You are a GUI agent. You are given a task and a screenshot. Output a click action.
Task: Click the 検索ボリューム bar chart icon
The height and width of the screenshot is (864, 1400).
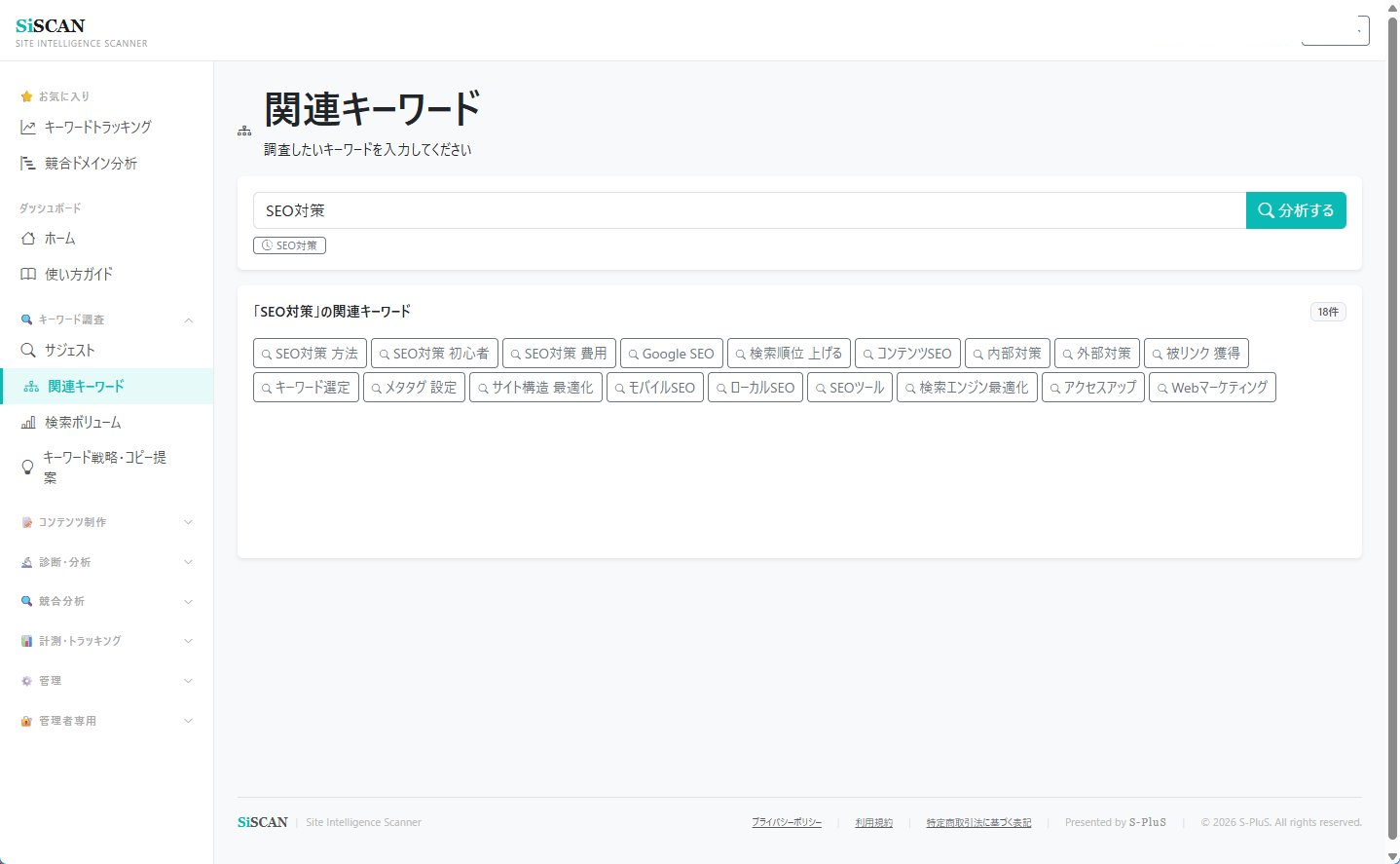[28, 423]
